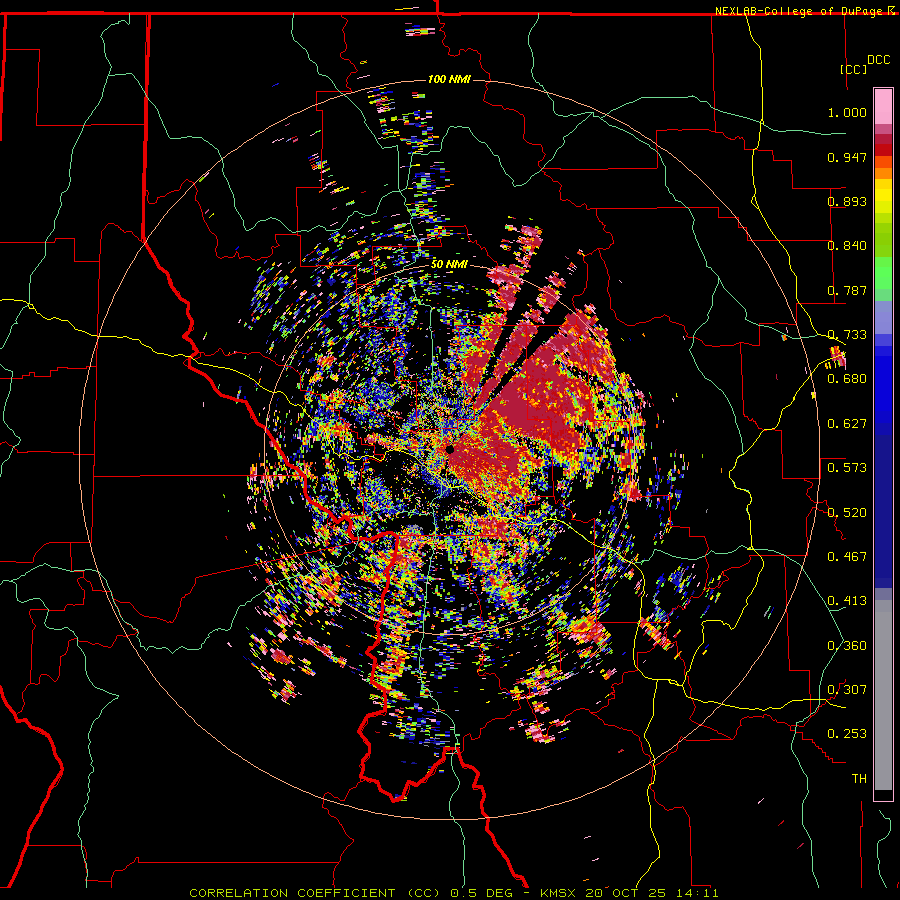The image size is (900, 900).
Task: Click the 14:11 timestamp in bottom caption
Action: [x=696, y=893]
